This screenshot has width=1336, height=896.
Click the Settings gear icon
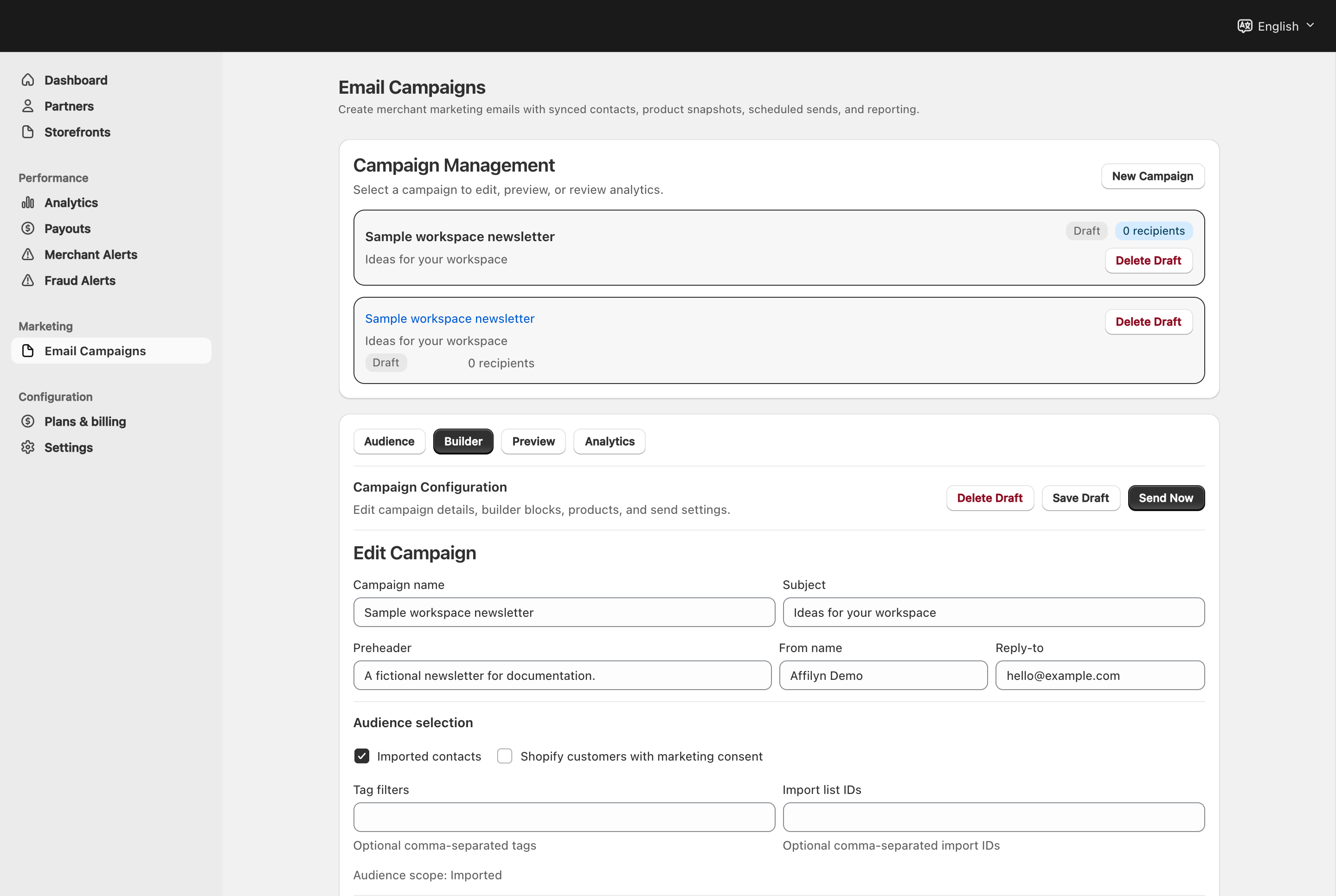click(27, 448)
